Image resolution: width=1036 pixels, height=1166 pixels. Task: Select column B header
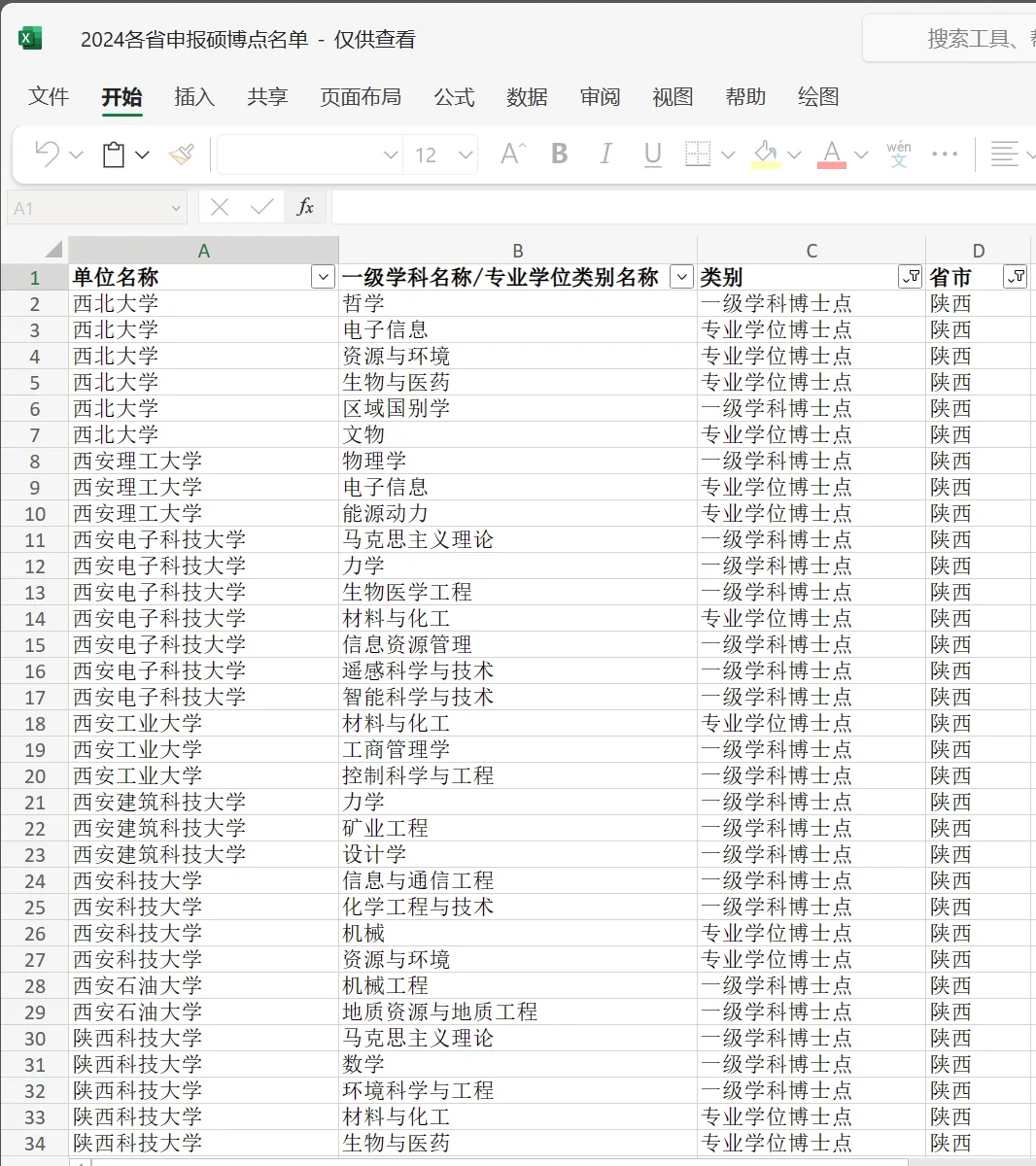coord(518,251)
